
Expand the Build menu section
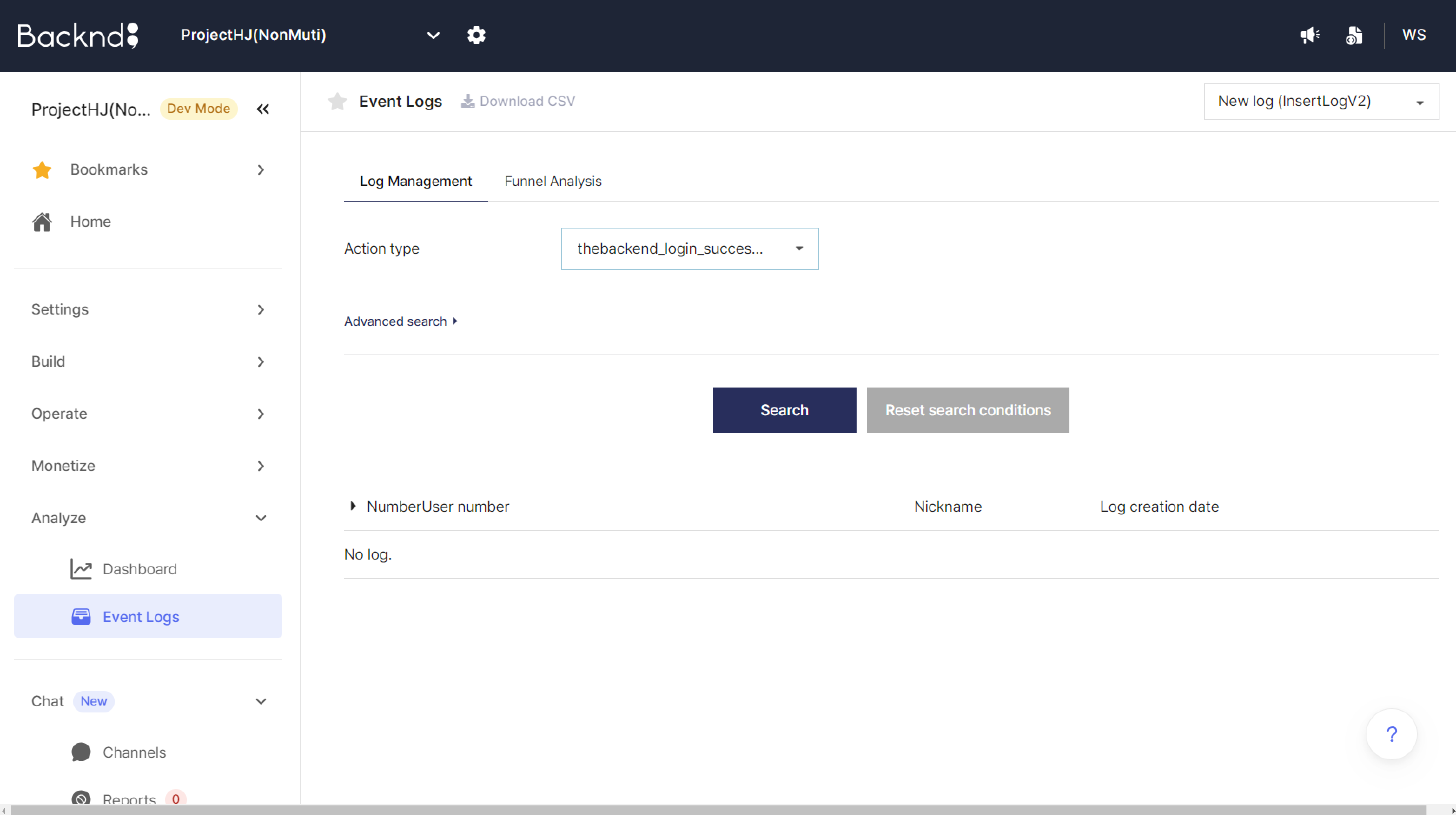click(x=148, y=361)
